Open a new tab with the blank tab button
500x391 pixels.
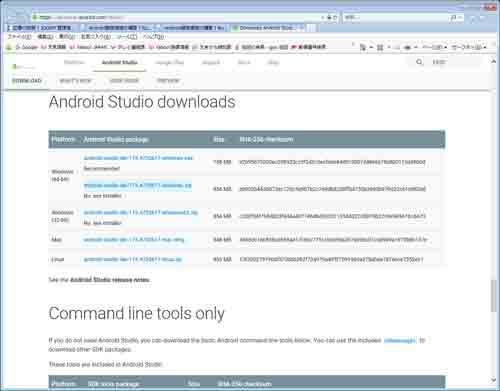tap(311, 28)
